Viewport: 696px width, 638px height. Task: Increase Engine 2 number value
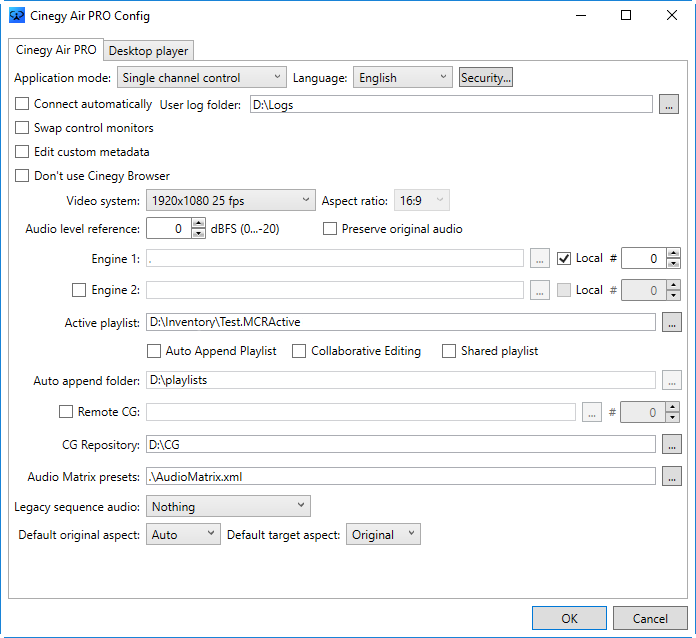673,285
